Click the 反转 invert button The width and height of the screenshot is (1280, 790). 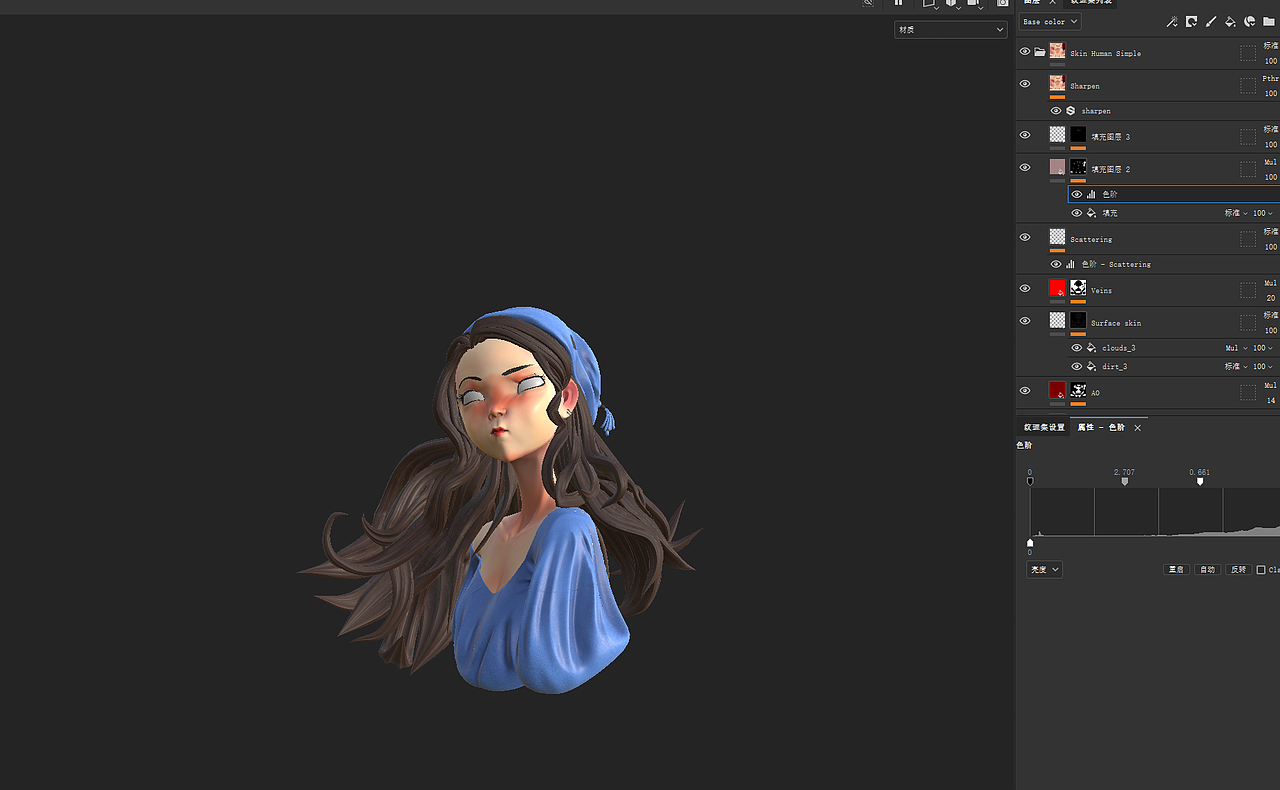(1239, 569)
